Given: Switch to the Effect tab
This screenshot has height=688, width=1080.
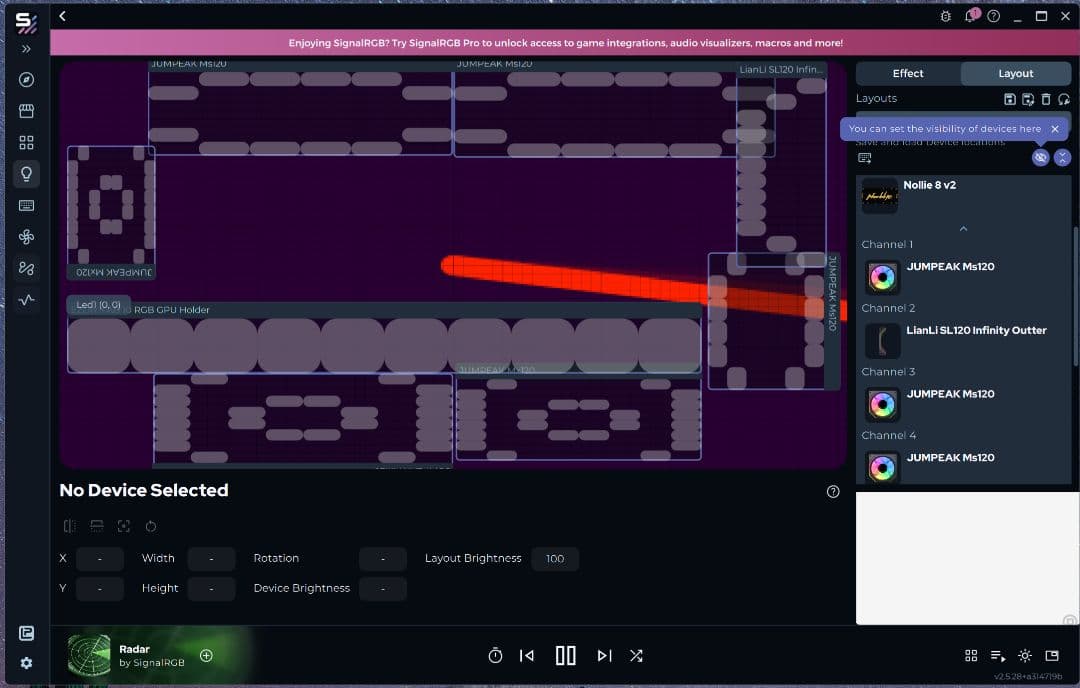Looking at the screenshot, I should pos(908,74).
